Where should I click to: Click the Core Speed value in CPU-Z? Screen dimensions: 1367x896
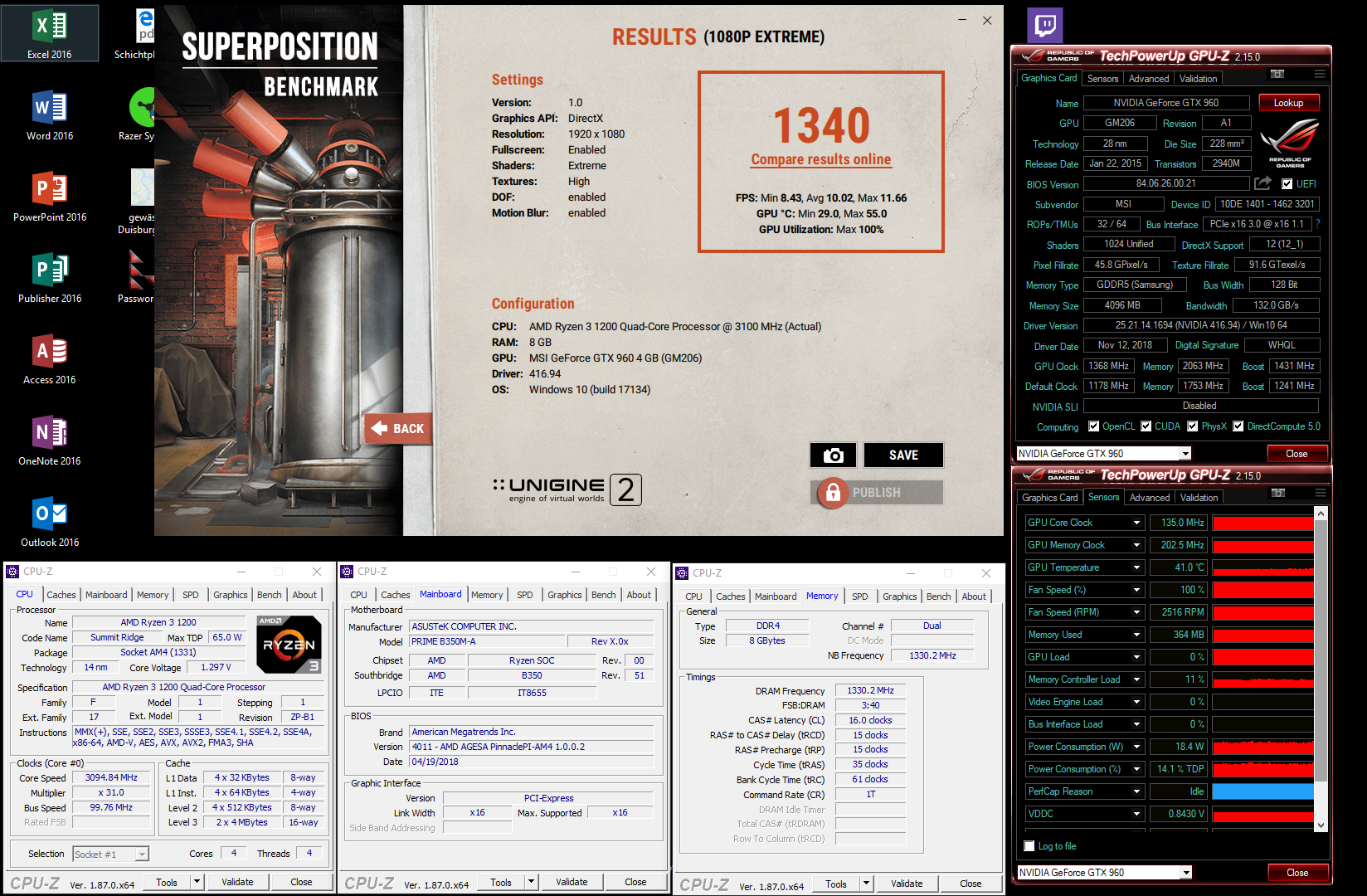click(x=111, y=777)
